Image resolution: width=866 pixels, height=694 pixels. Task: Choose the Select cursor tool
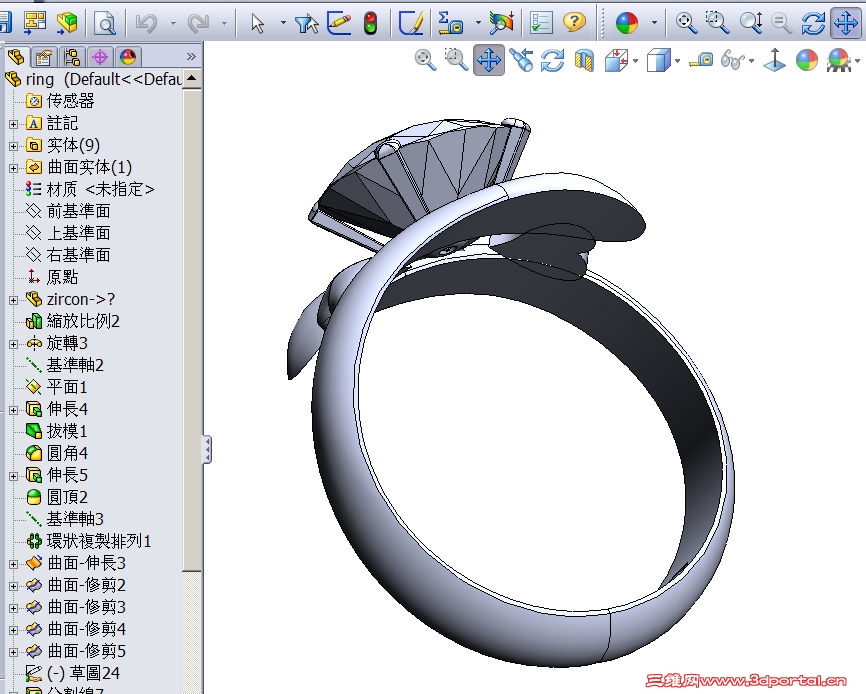tap(257, 23)
